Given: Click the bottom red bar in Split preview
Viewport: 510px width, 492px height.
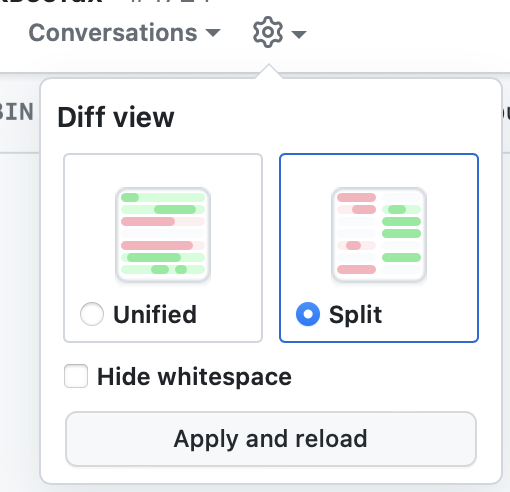Looking at the screenshot, I should point(356,269).
